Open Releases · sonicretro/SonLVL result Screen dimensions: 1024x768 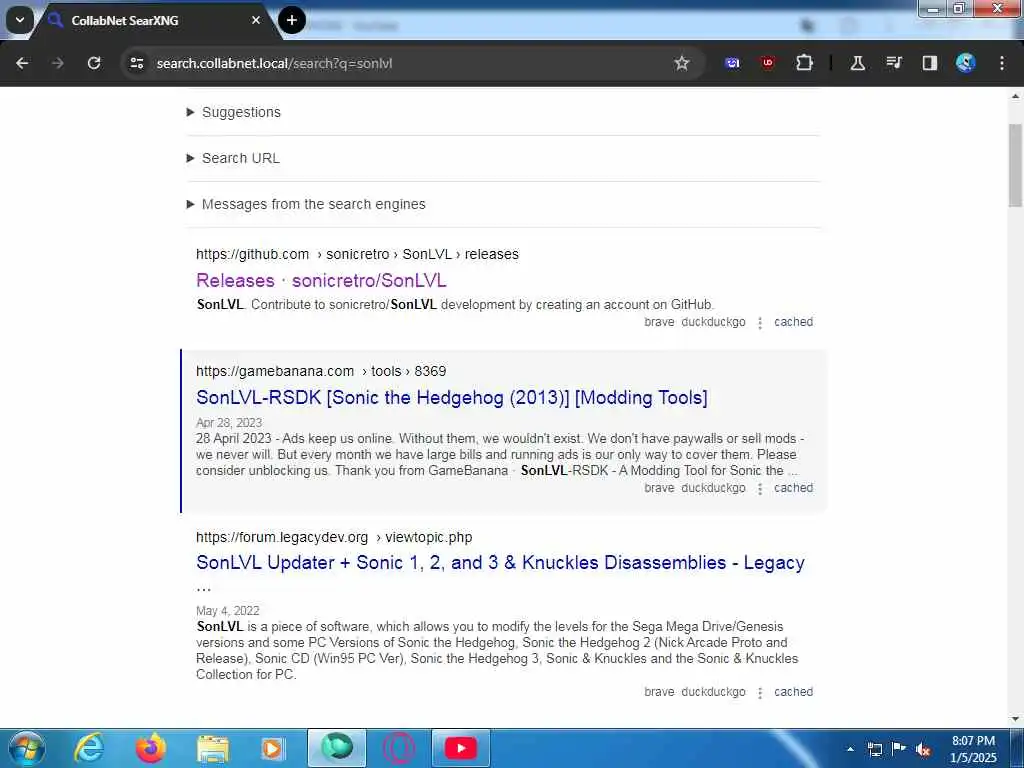click(x=321, y=281)
